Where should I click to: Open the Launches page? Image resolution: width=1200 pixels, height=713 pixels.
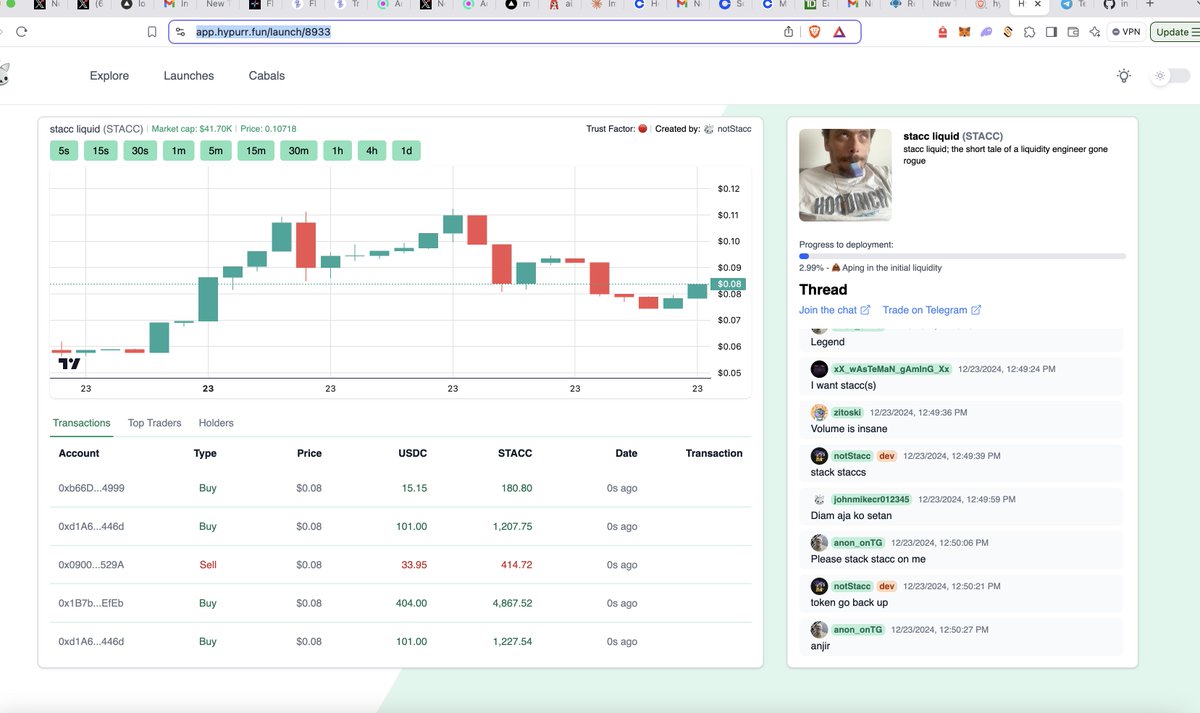(x=189, y=76)
